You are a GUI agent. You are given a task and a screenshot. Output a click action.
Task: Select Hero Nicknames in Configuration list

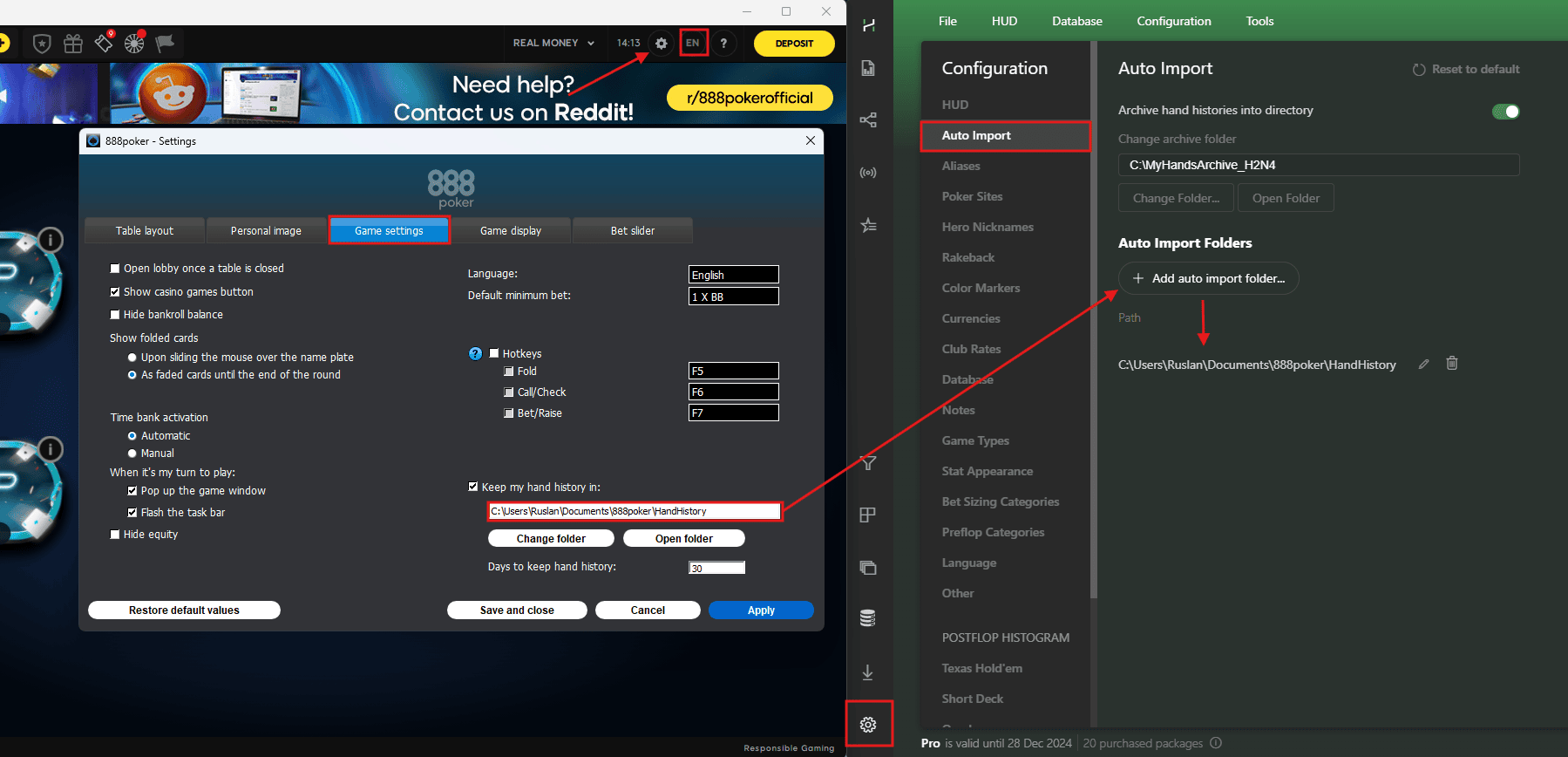[x=988, y=227]
